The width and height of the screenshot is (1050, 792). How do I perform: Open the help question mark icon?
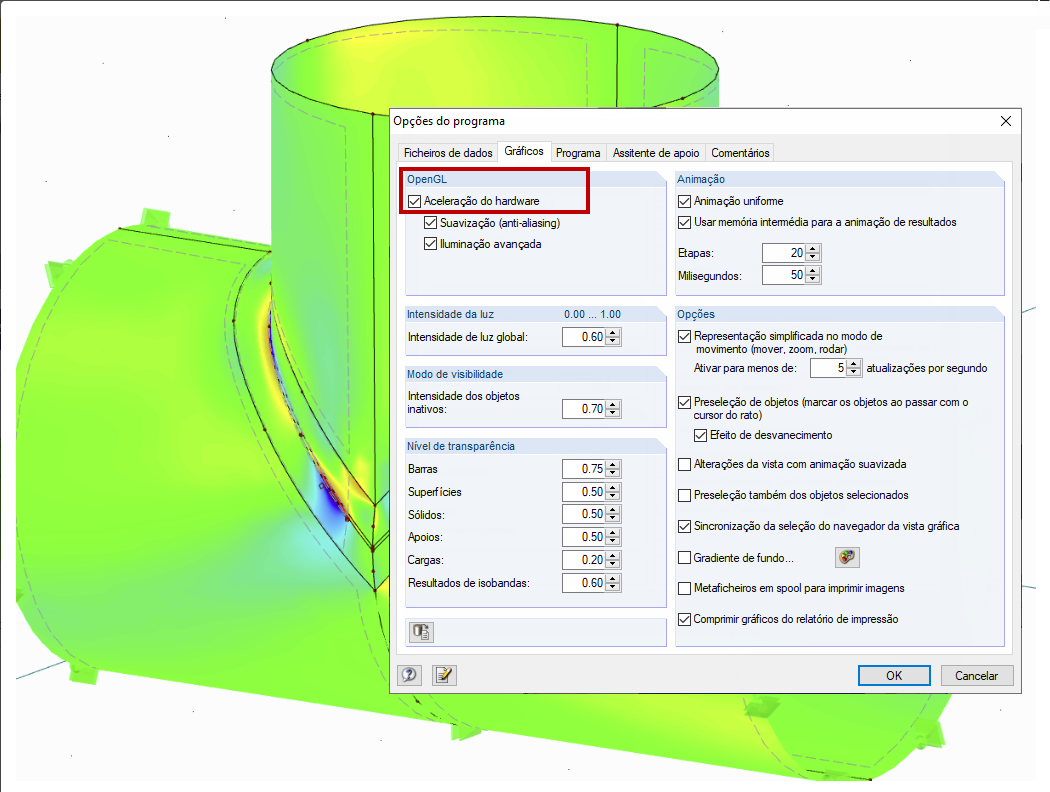409,675
